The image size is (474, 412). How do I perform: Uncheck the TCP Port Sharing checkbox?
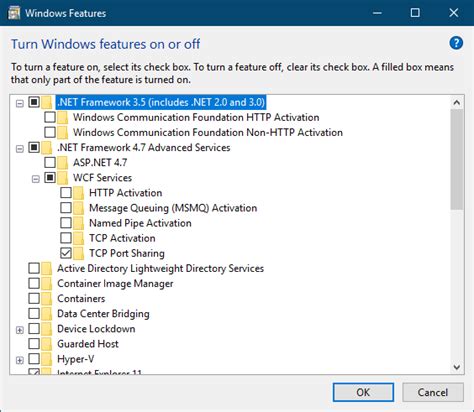click(x=66, y=253)
